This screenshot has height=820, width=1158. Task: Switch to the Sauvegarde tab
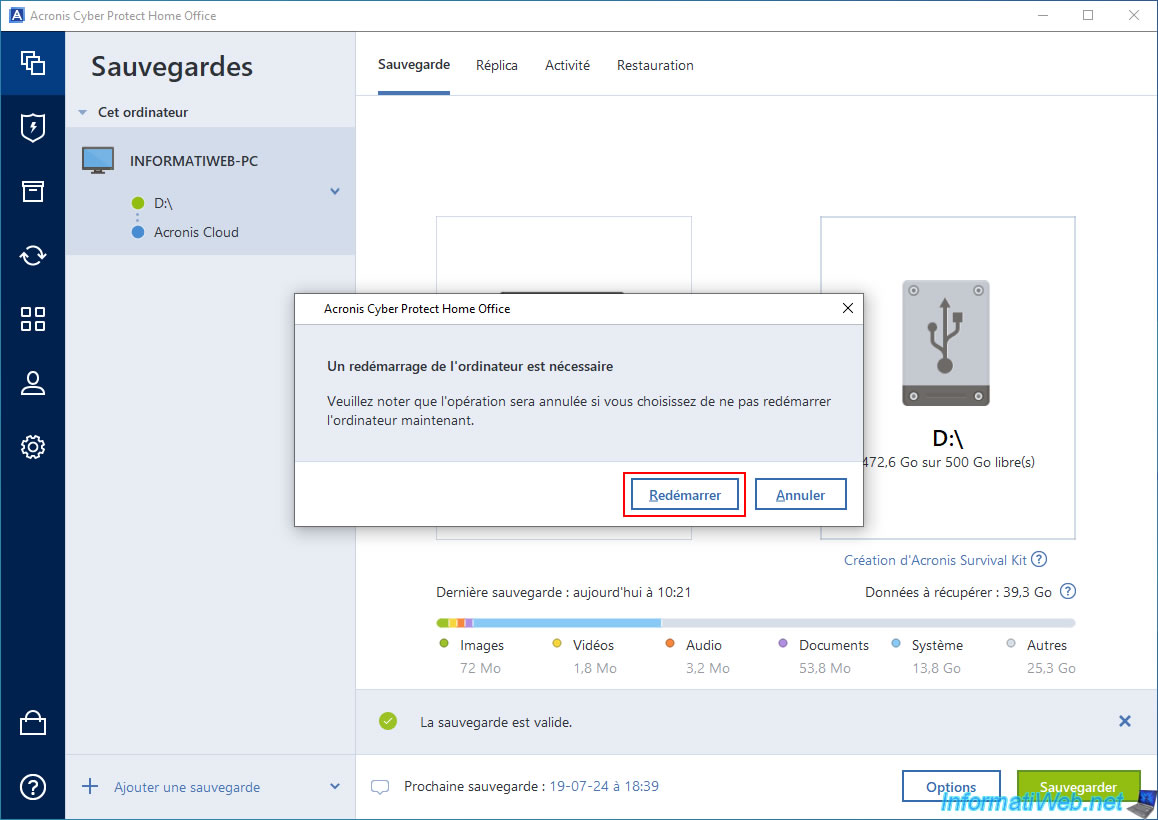pos(414,65)
